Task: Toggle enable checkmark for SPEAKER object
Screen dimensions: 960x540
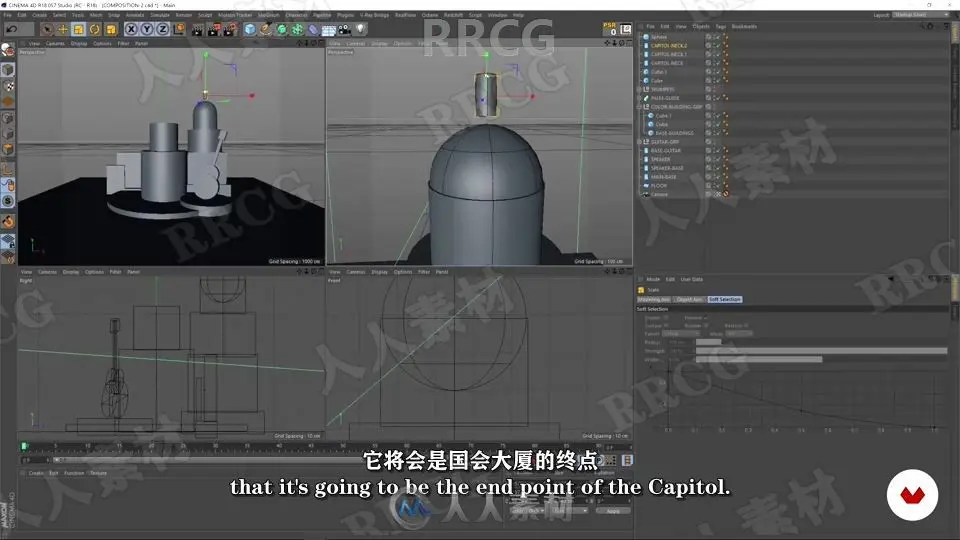Action: tap(717, 159)
